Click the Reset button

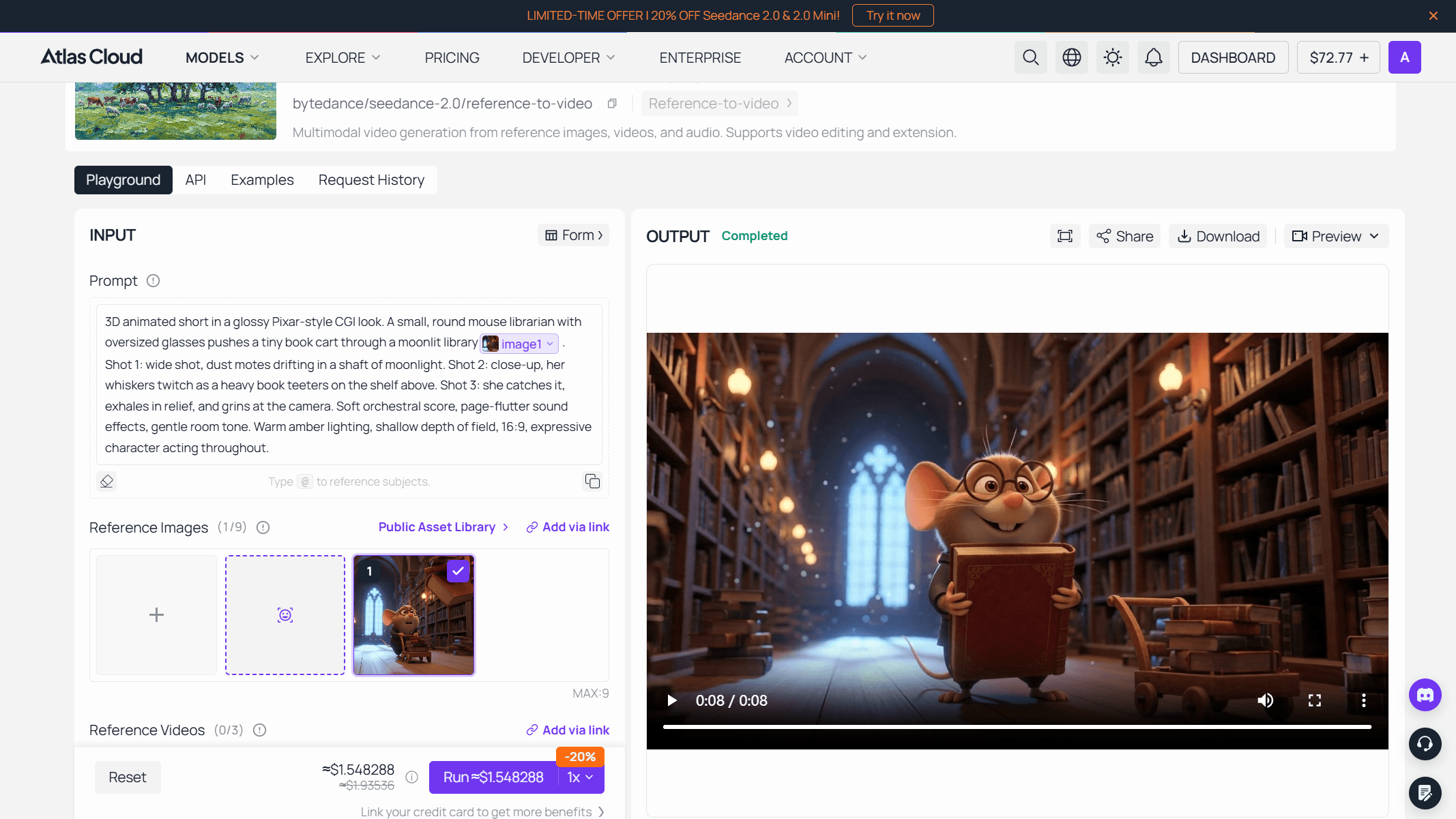128,777
